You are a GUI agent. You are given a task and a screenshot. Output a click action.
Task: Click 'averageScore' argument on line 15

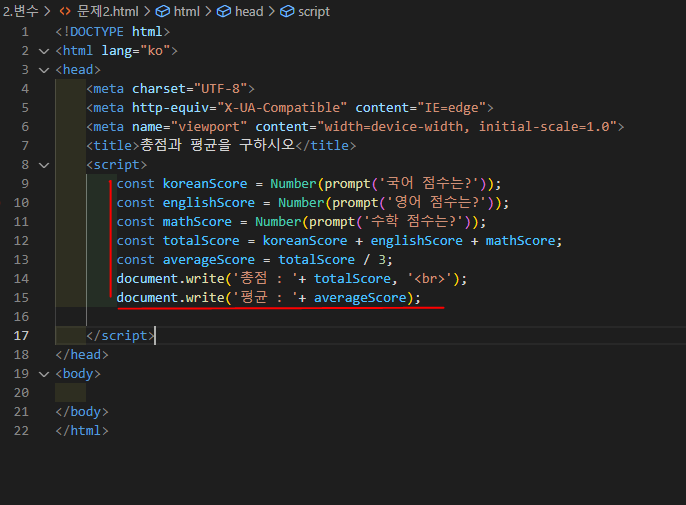360,298
